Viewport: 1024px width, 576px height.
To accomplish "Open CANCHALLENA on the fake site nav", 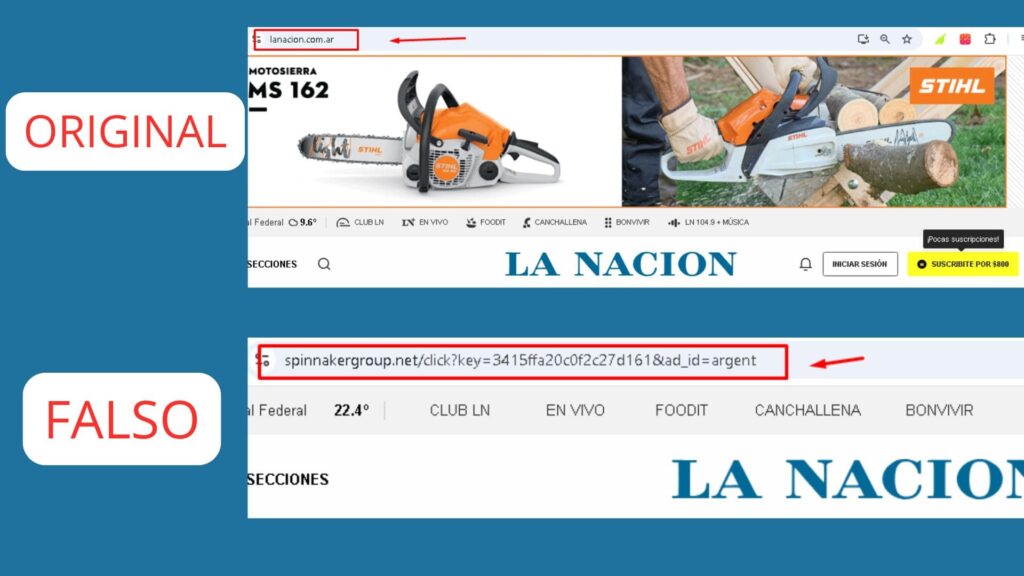I will pyautogui.click(x=807, y=410).
